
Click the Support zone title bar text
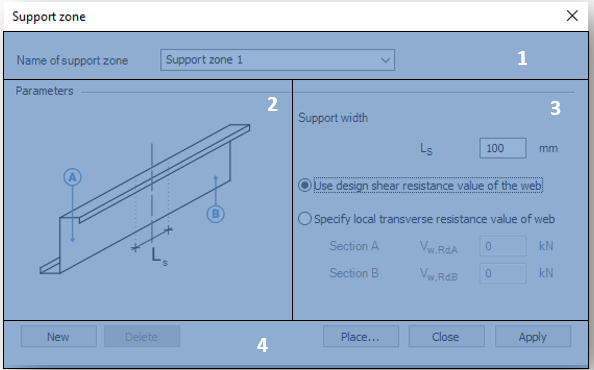point(49,17)
